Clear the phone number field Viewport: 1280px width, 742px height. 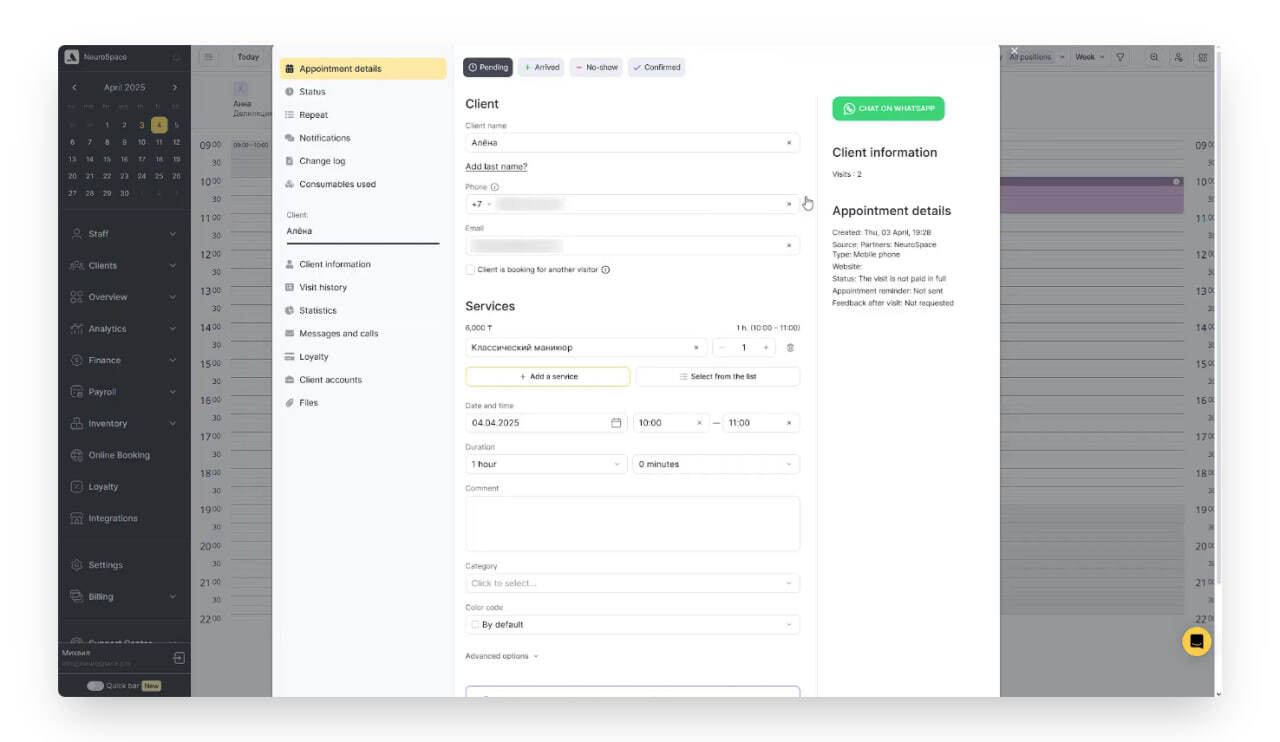coord(788,204)
